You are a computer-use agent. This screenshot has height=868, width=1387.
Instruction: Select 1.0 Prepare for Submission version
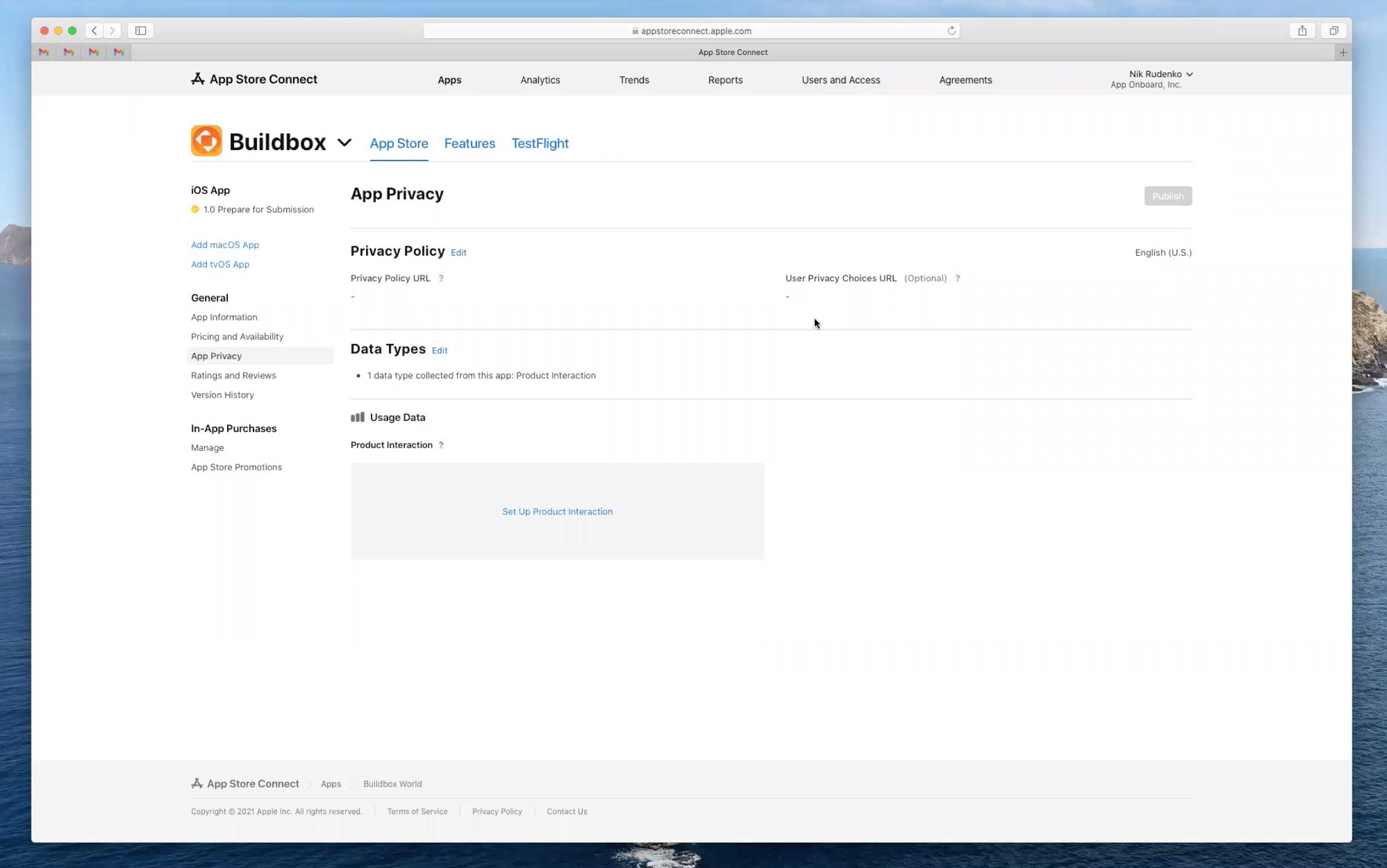tap(252, 209)
